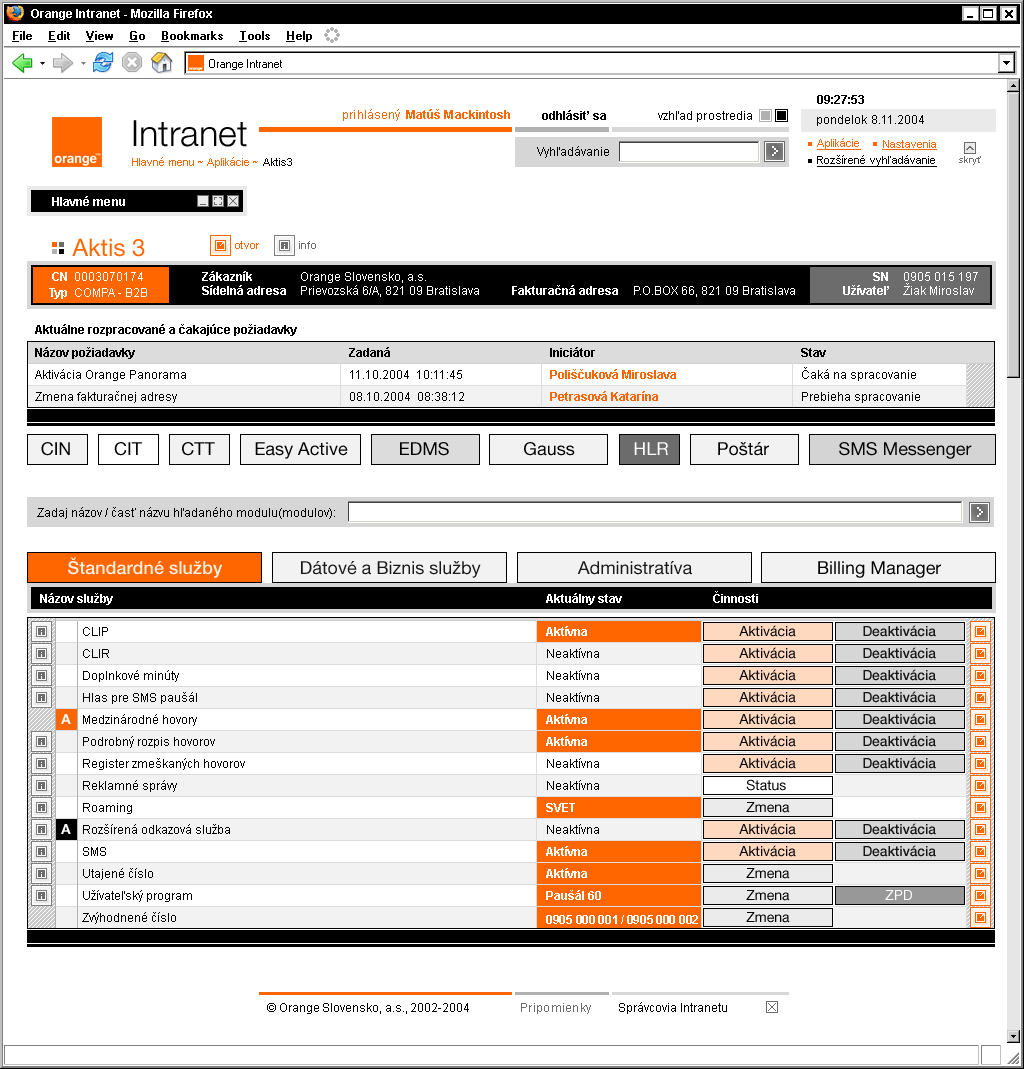This screenshot has width=1024, height=1069.
Task: Open the Back button history dropdown
Action: [x=42, y=63]
